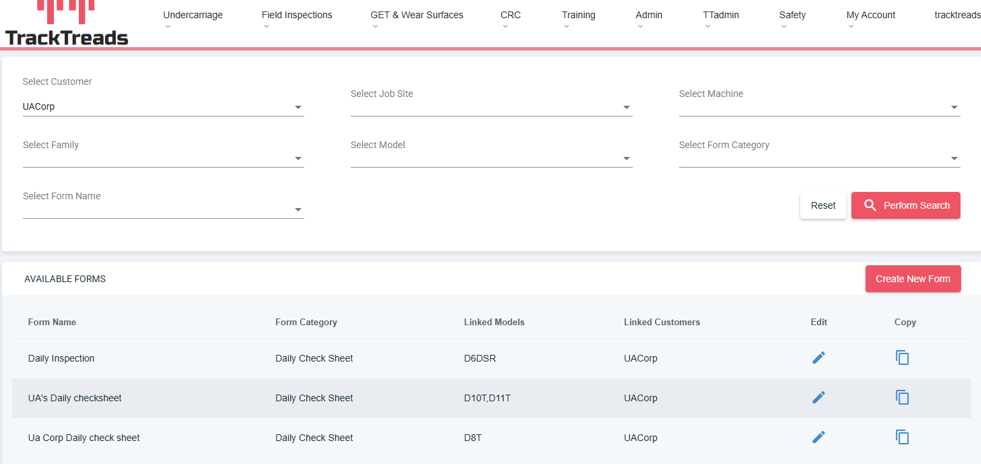Open the Field Inspections menu
Viewport: 981px width, 464px height.
pyautogui.click(x=296, y=16)
